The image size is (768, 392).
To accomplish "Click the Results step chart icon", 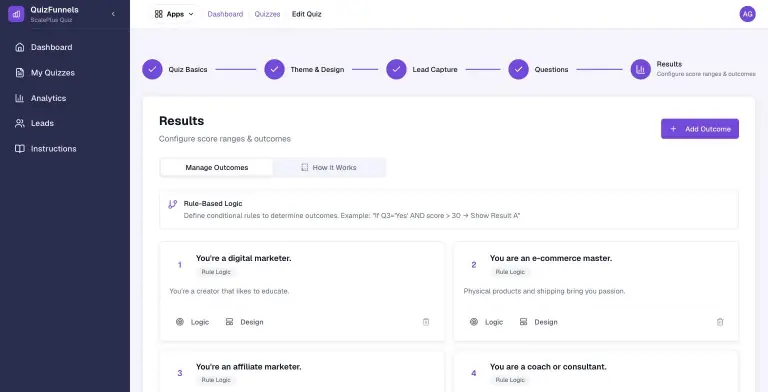I will (640, 69).
